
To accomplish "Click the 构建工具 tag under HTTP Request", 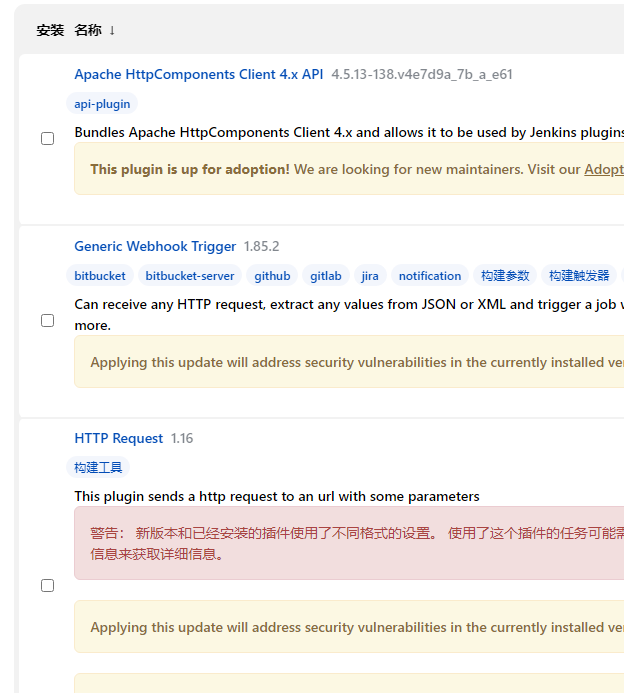I will coord(98,468).
